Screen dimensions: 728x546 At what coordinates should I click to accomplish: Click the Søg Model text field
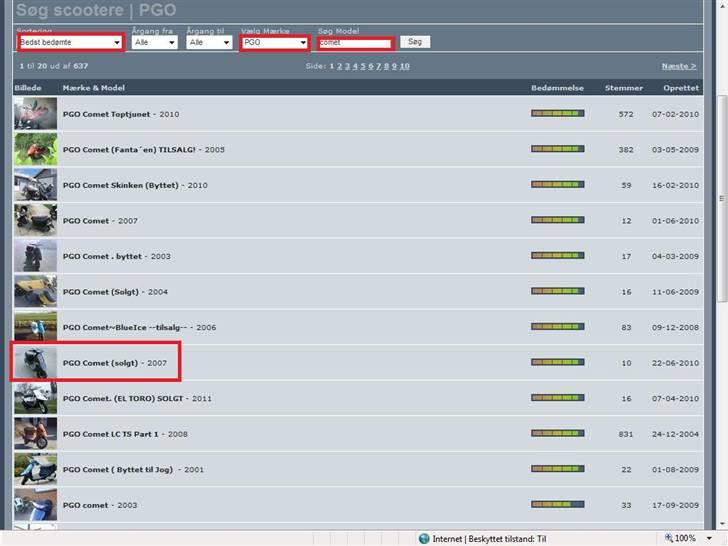pyautogui.click(x=354, y=43)
